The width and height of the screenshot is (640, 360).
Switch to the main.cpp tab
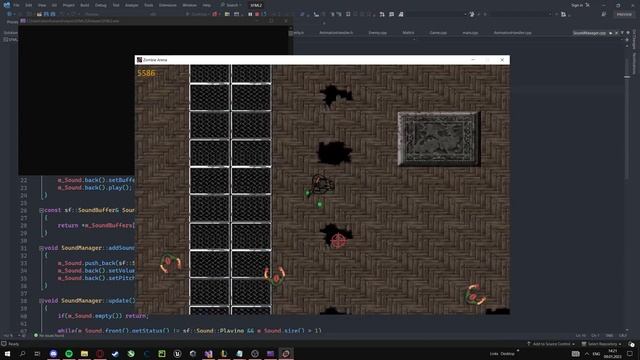pos(470,33)
